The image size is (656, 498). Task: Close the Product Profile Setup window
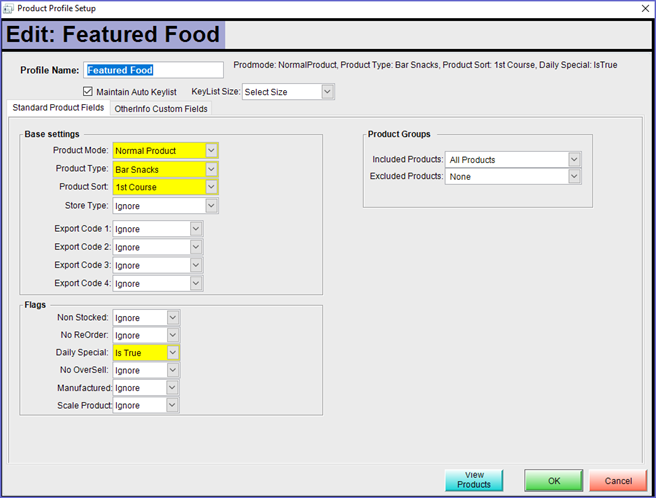pyautogui.click(x=641, y=9)
